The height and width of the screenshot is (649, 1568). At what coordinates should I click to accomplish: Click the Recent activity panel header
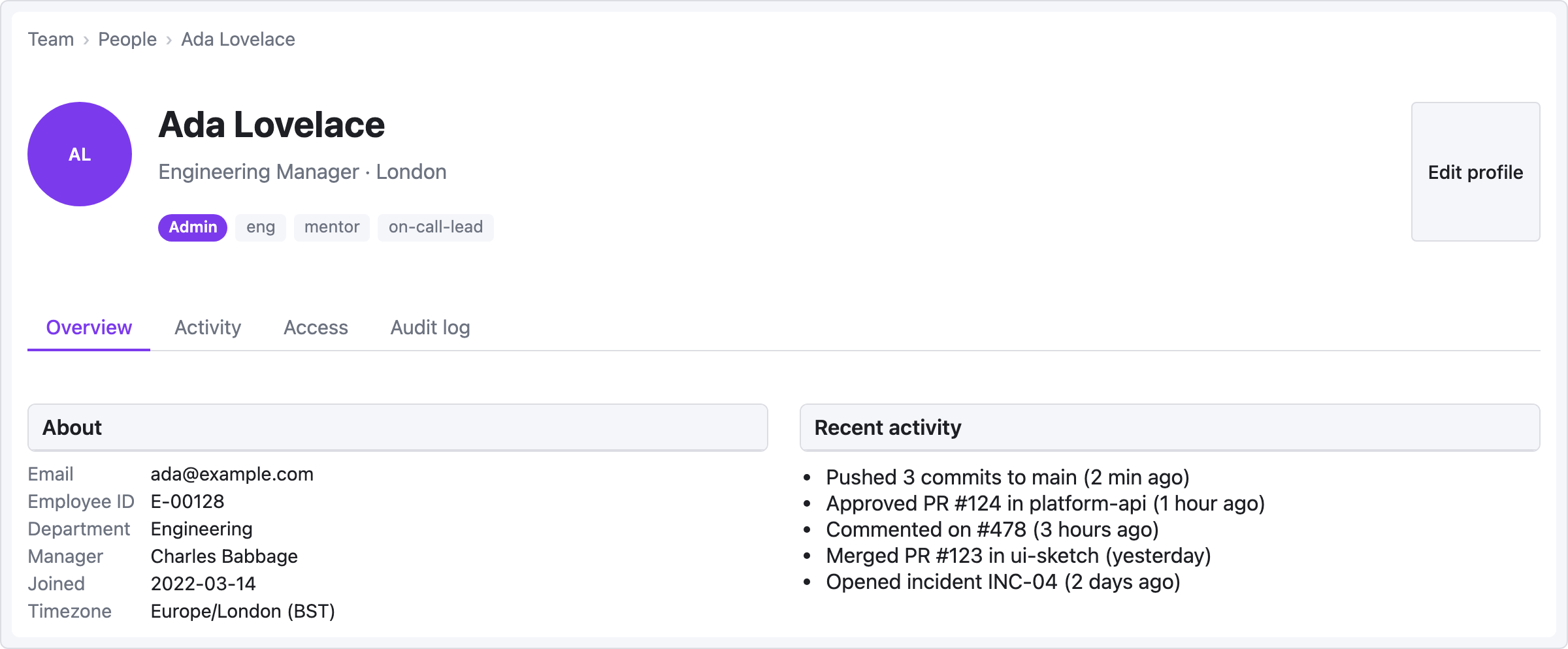(1169, 428)
